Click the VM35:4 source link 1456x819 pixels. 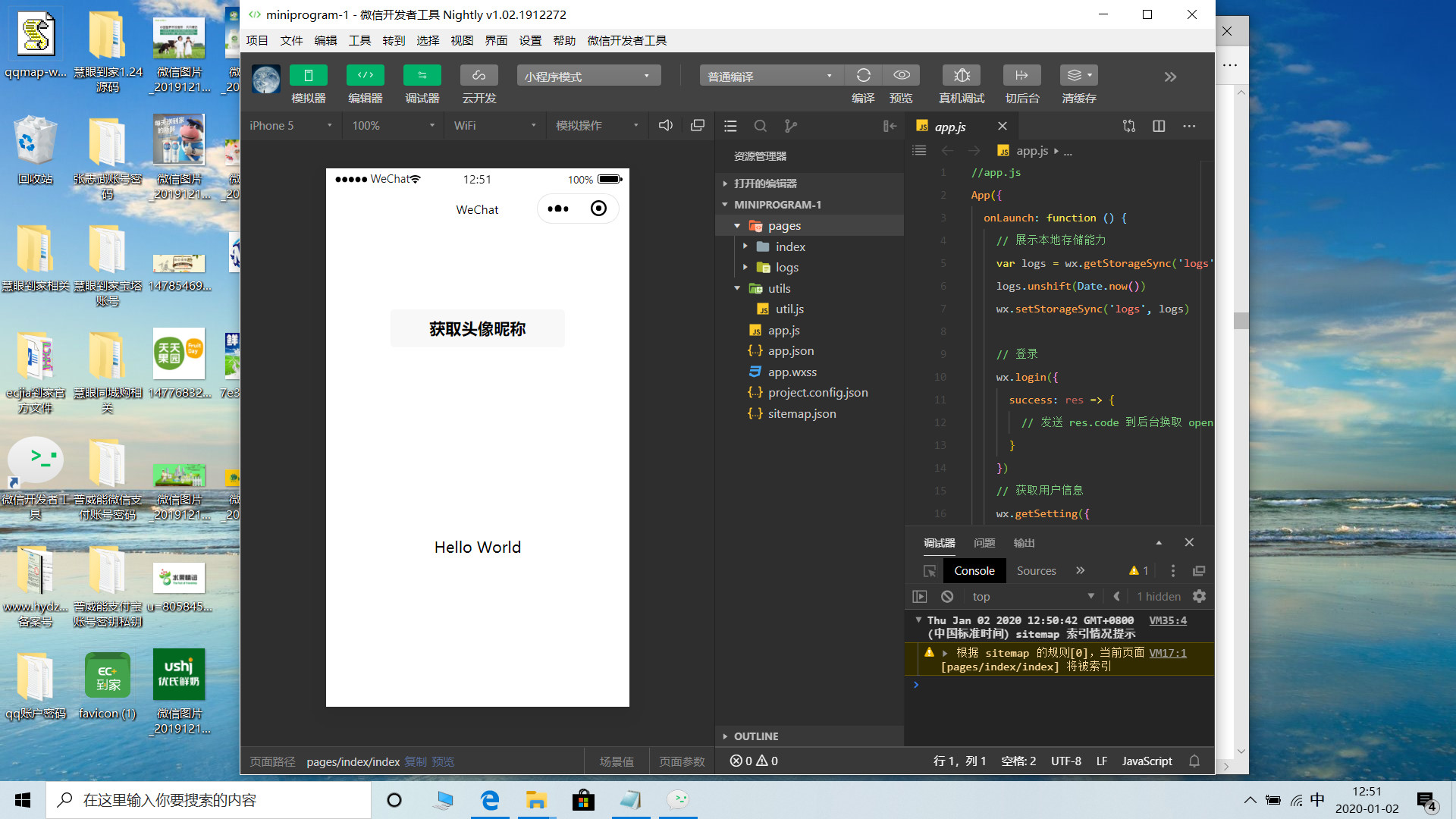coord(1167,620)
